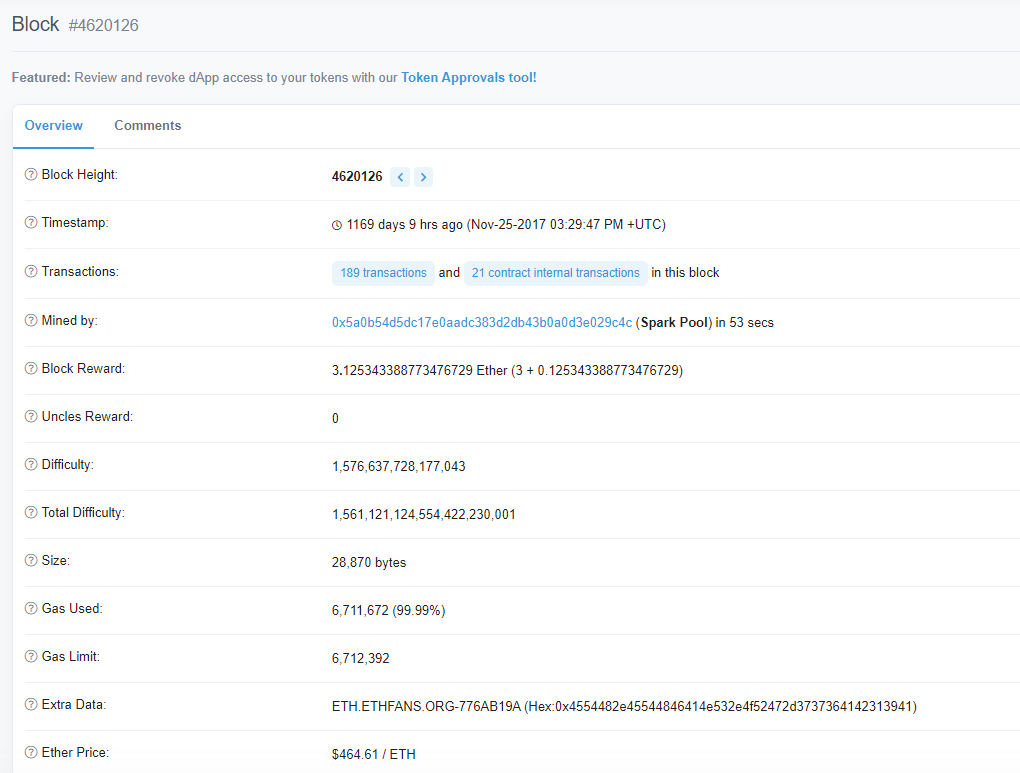Click help icon beside Ether Price
This screenshot has width=1020, height=773.
[31, 753]
